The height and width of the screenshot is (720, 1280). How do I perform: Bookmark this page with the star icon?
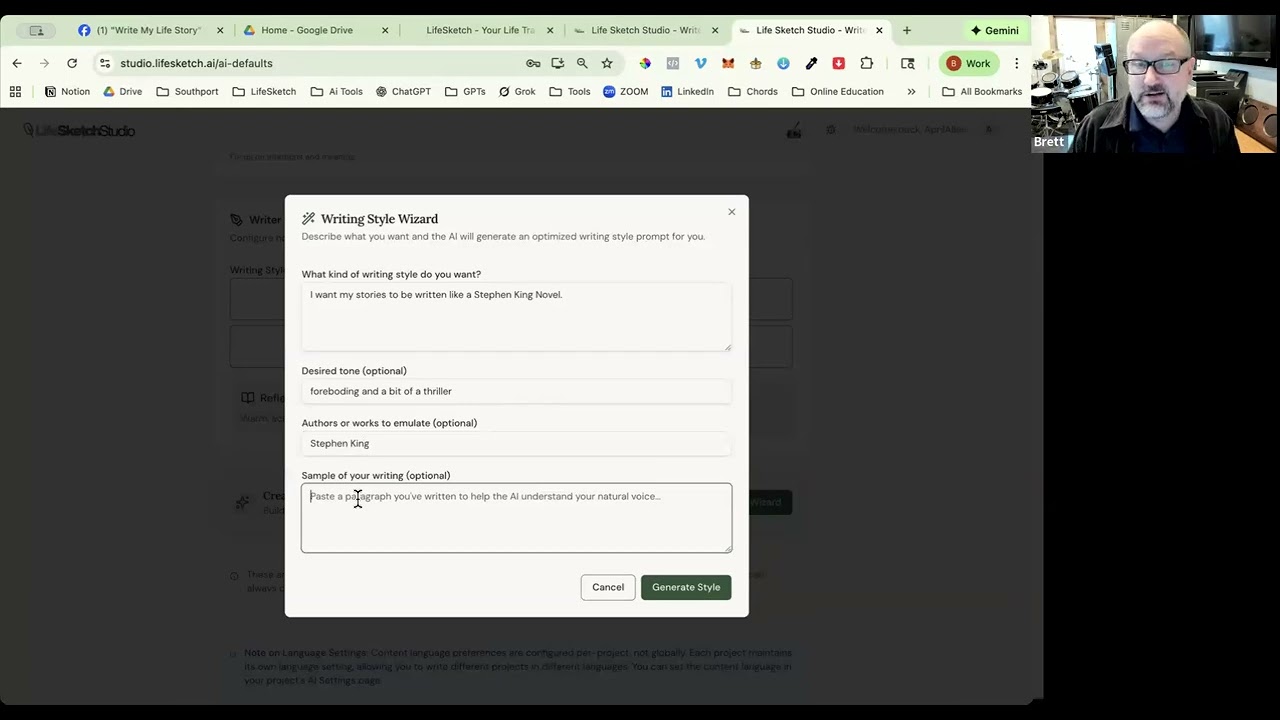pos(607,63)
